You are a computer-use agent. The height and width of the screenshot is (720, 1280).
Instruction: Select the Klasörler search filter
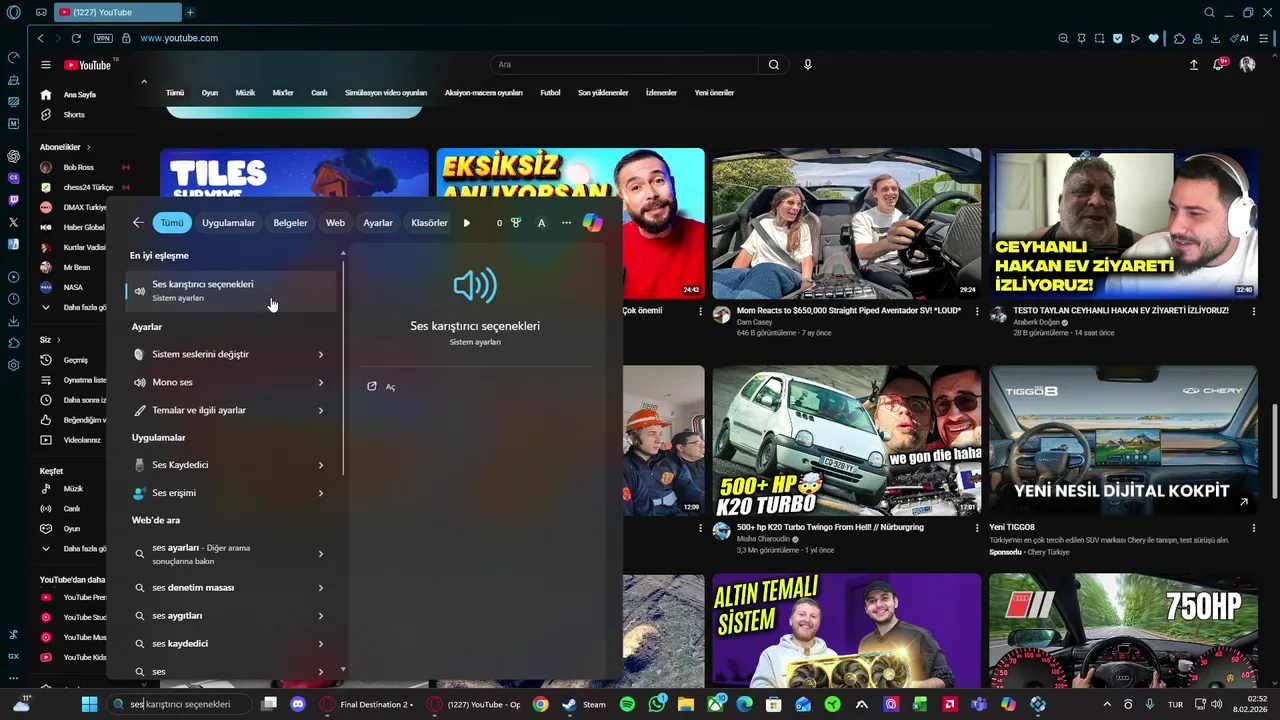(x=429, y=223)
